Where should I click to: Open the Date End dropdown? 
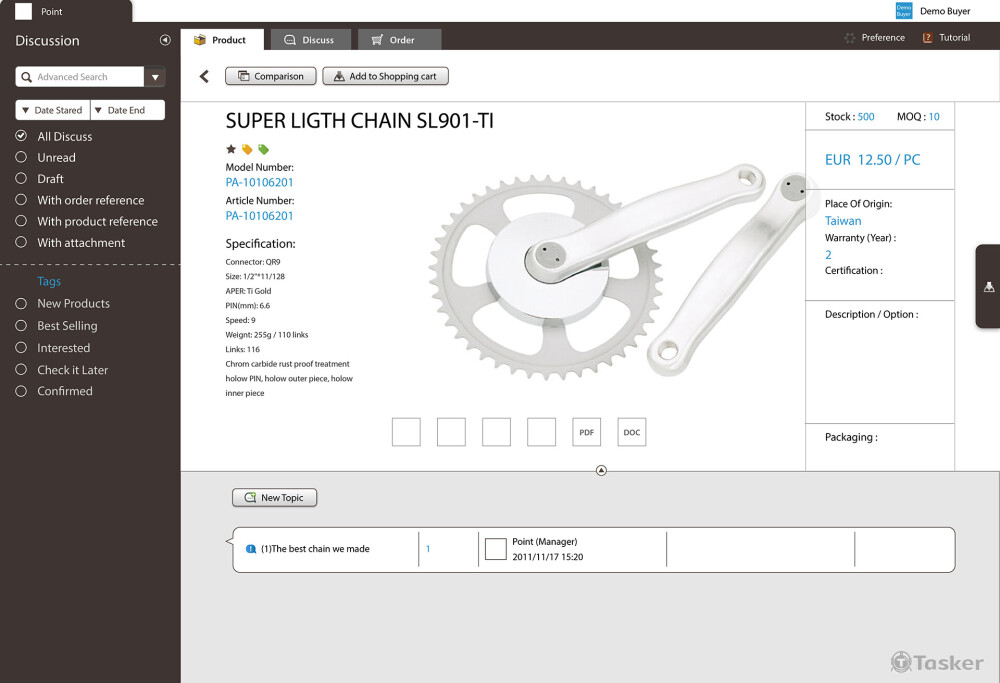click(127, 110)
